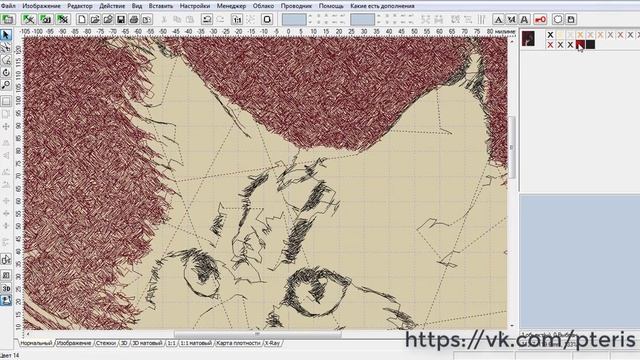
Task: Click the undo arrow icon
Action: tap(207, 19)
